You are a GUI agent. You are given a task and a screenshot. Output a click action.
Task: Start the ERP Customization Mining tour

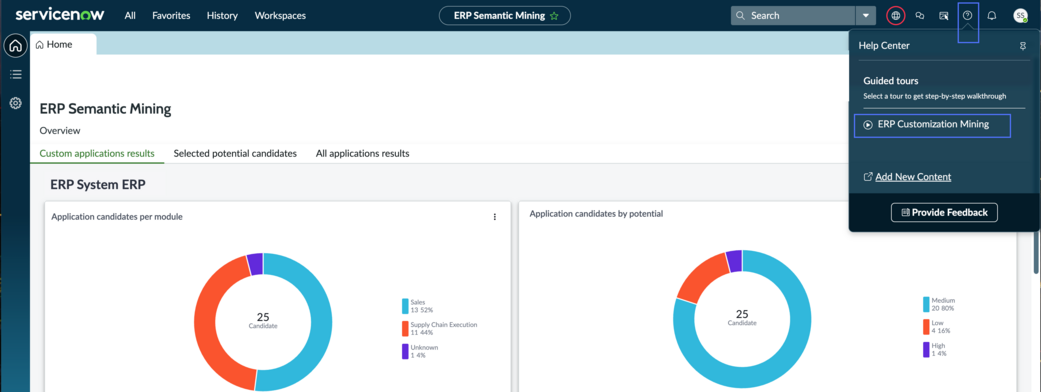(932, 124)
